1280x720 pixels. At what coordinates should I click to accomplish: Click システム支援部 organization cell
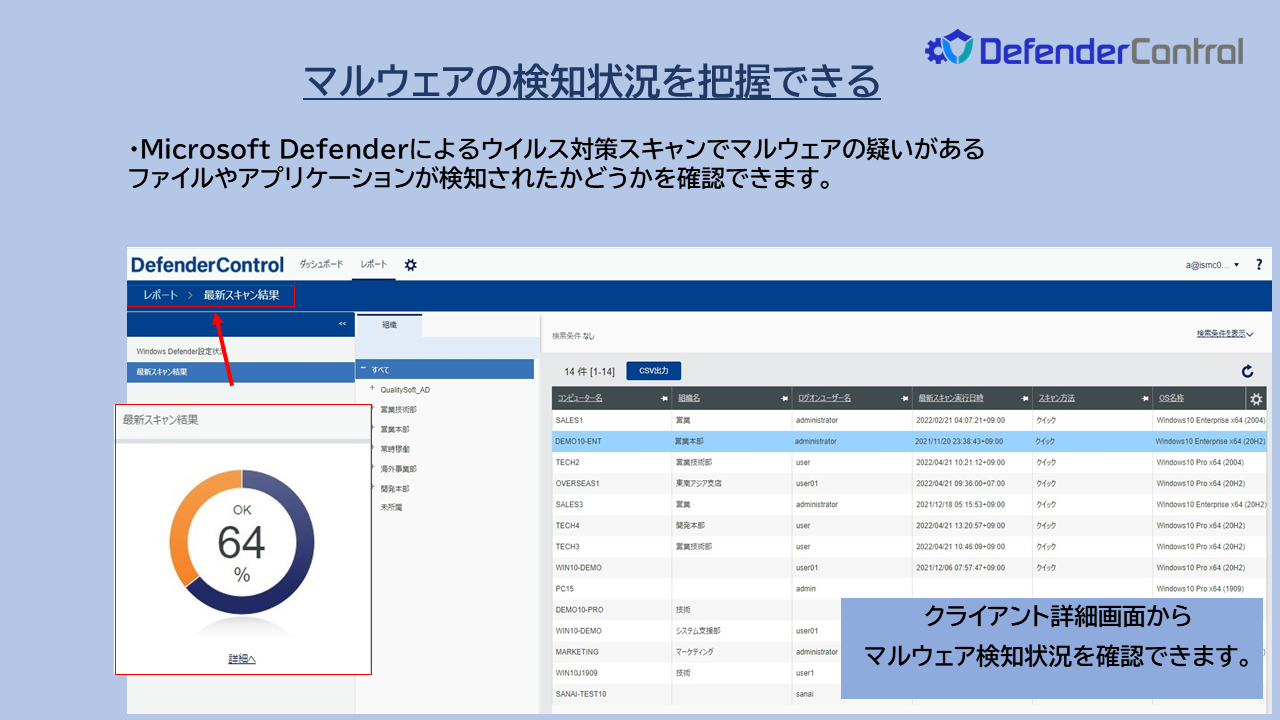click(698, 631)
